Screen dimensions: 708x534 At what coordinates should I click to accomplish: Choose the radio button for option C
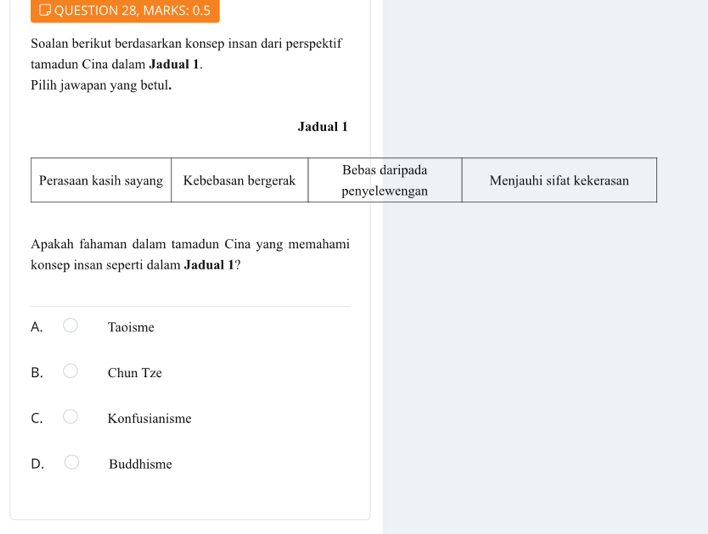tap(70, 417)
